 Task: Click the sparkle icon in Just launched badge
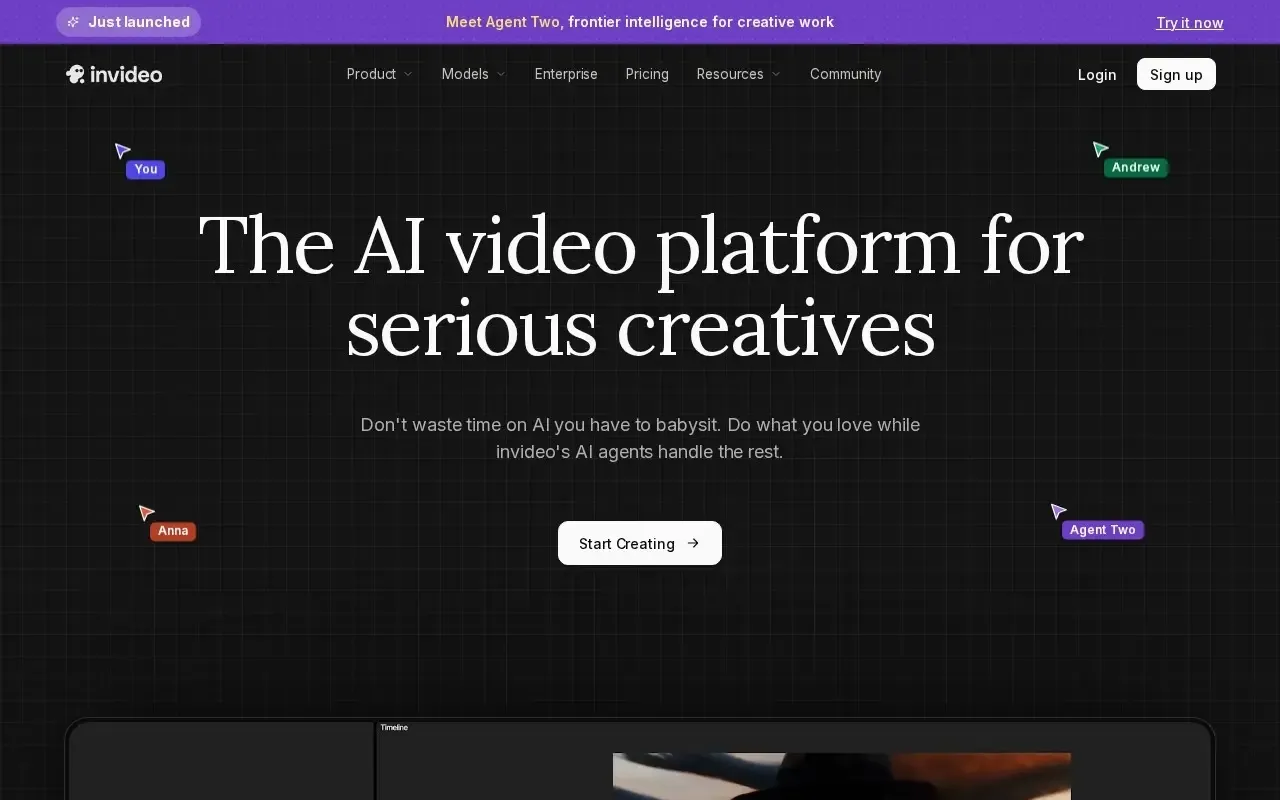[x=73, y=22]
